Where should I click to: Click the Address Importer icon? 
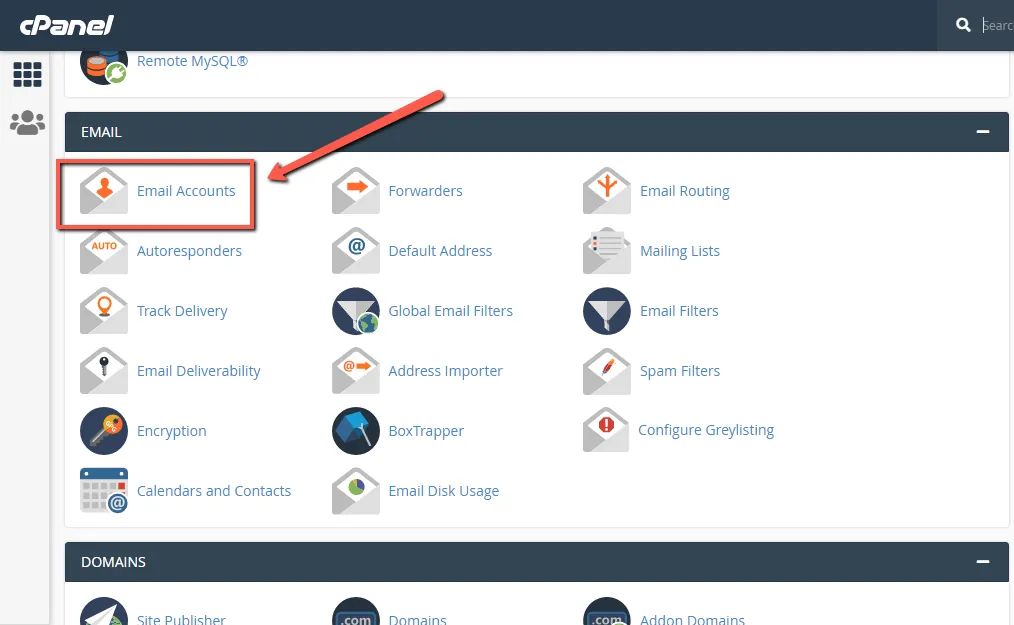click(356, 371)
